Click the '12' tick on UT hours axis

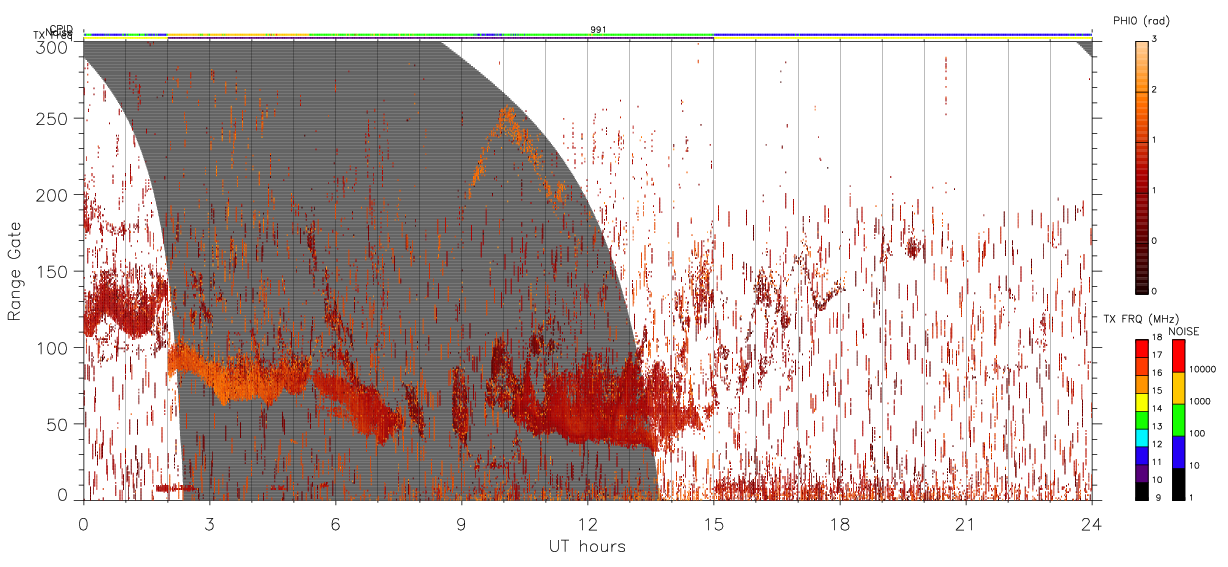click(x=588, y=523)
